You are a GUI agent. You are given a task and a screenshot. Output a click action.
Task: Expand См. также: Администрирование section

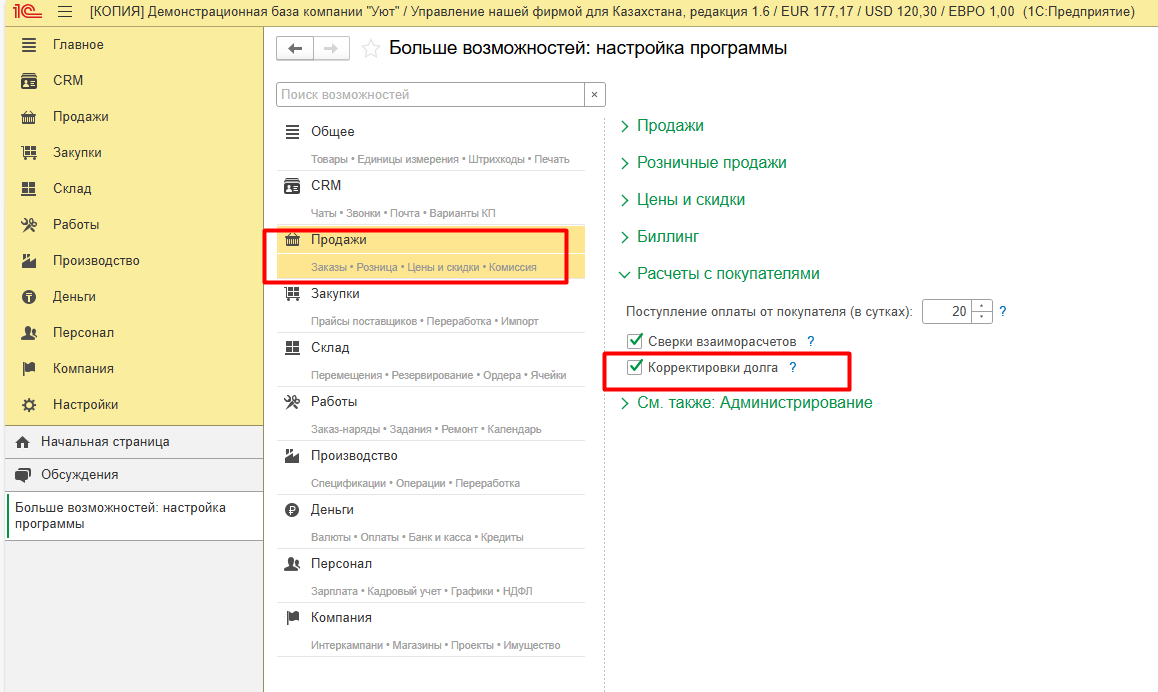pyautogui.click(x=753, y=403)
